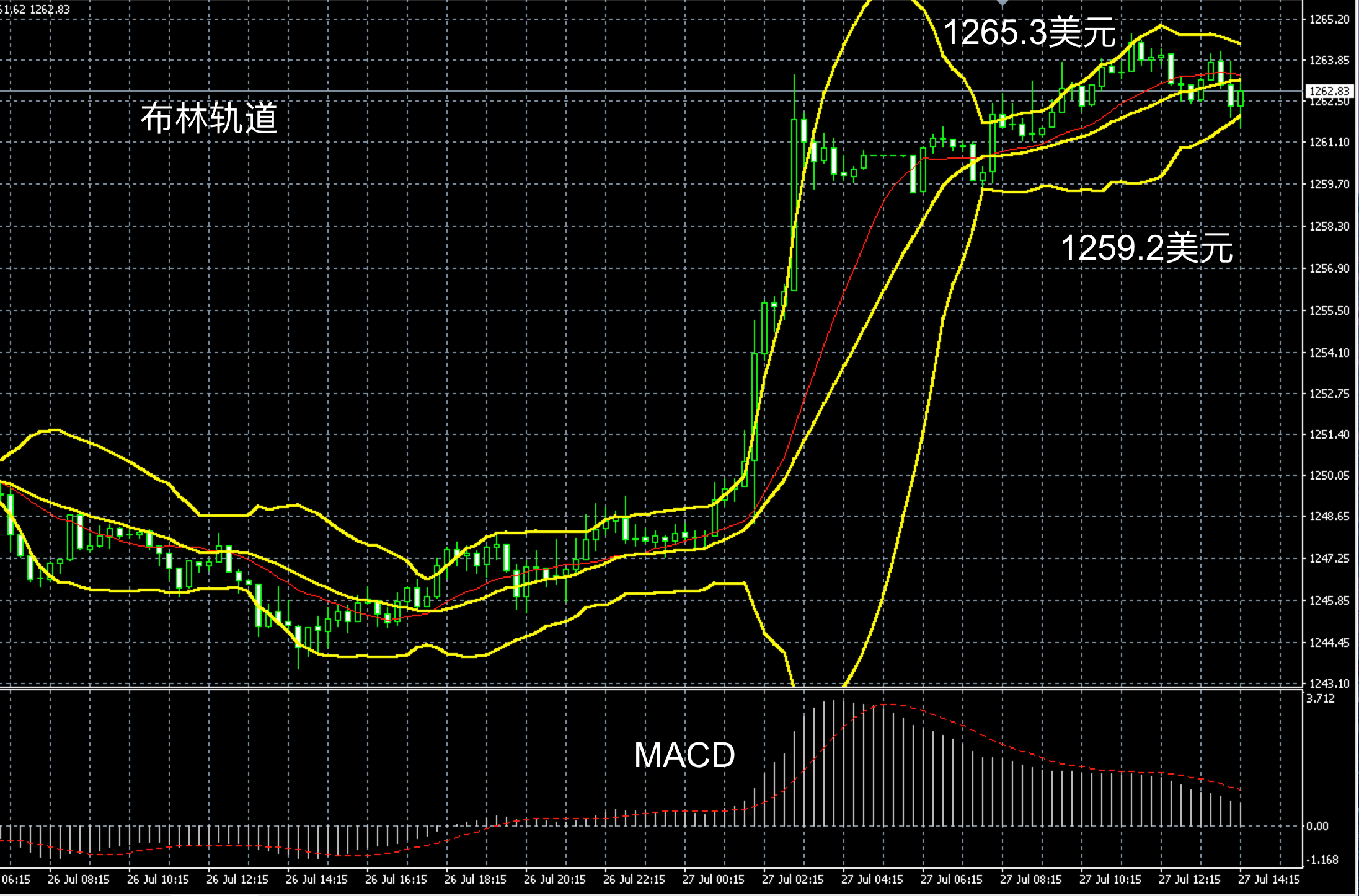Click the 1254.10 price scale value
1359x896 pixels.
[x=1329, y=353]
